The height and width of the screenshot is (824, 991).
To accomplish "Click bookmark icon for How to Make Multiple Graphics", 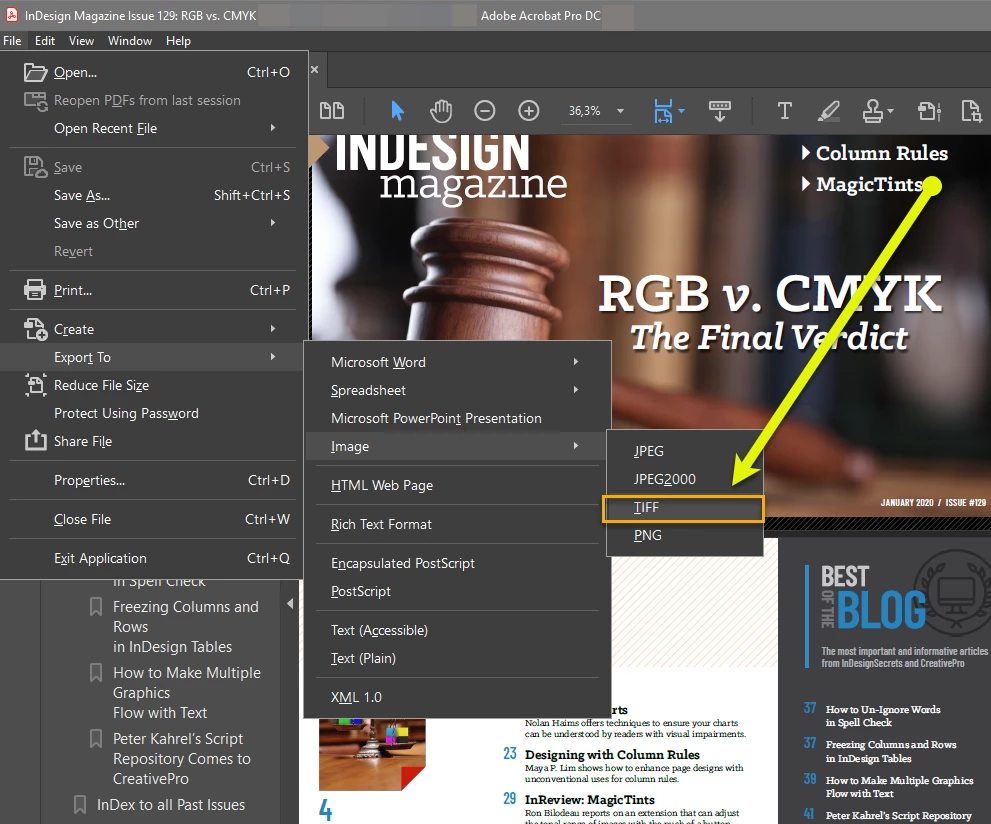I will pos(96,672).
